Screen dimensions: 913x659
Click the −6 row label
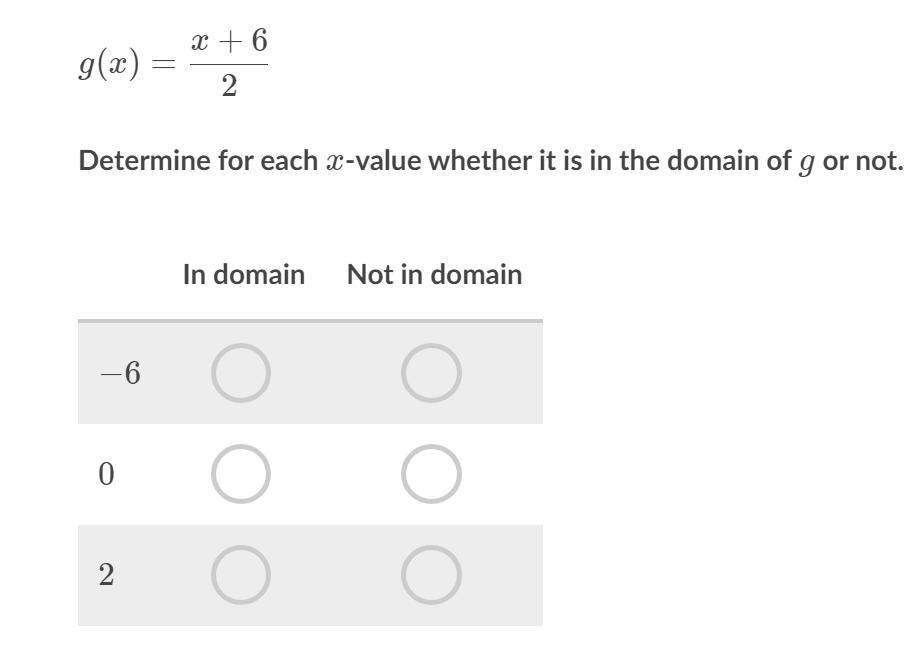pyautogui.click(x=121, y=373)
